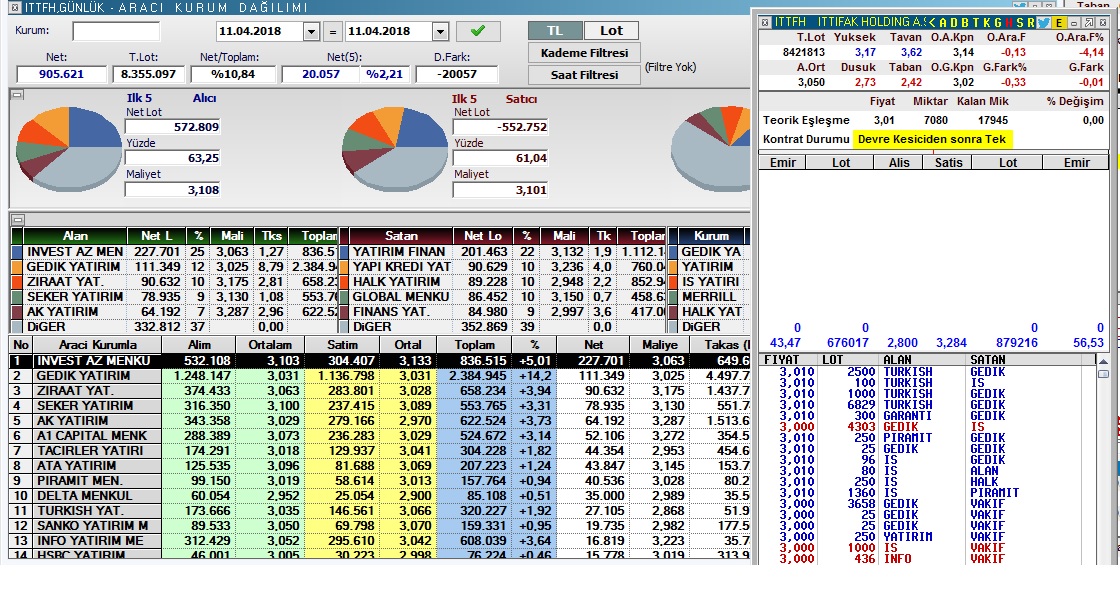Click the Satici pie chart
The width and height of the screenshot is (1120, 614).
[x=395, y=149]
